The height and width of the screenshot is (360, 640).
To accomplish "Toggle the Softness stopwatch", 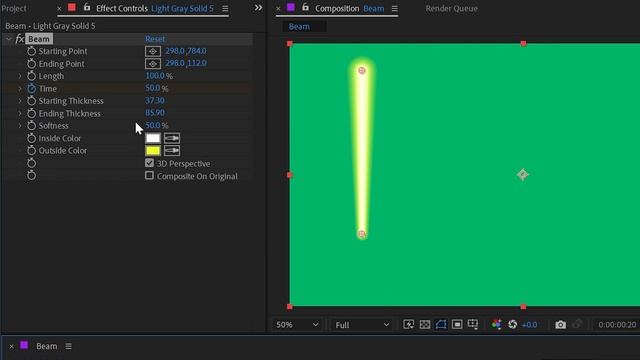I will click(31, 126).
